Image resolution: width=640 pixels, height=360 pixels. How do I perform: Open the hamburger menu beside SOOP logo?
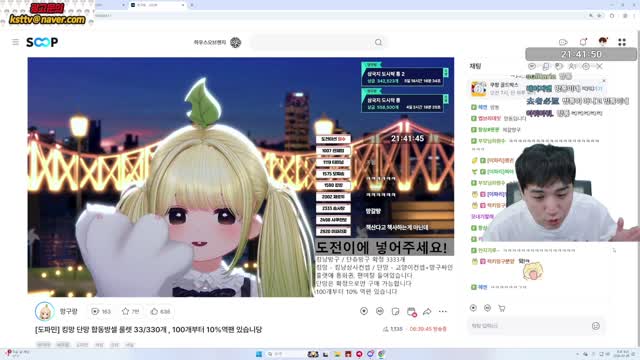click(x=16, y=42)
